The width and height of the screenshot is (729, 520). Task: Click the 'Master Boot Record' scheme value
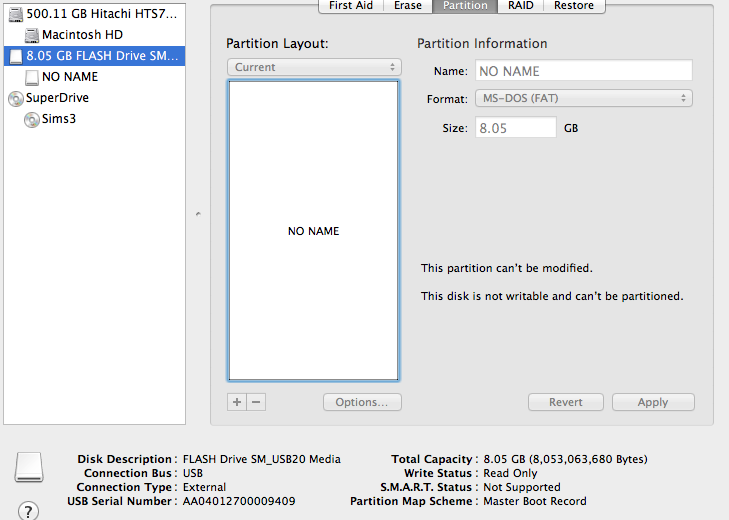[535, 501]
